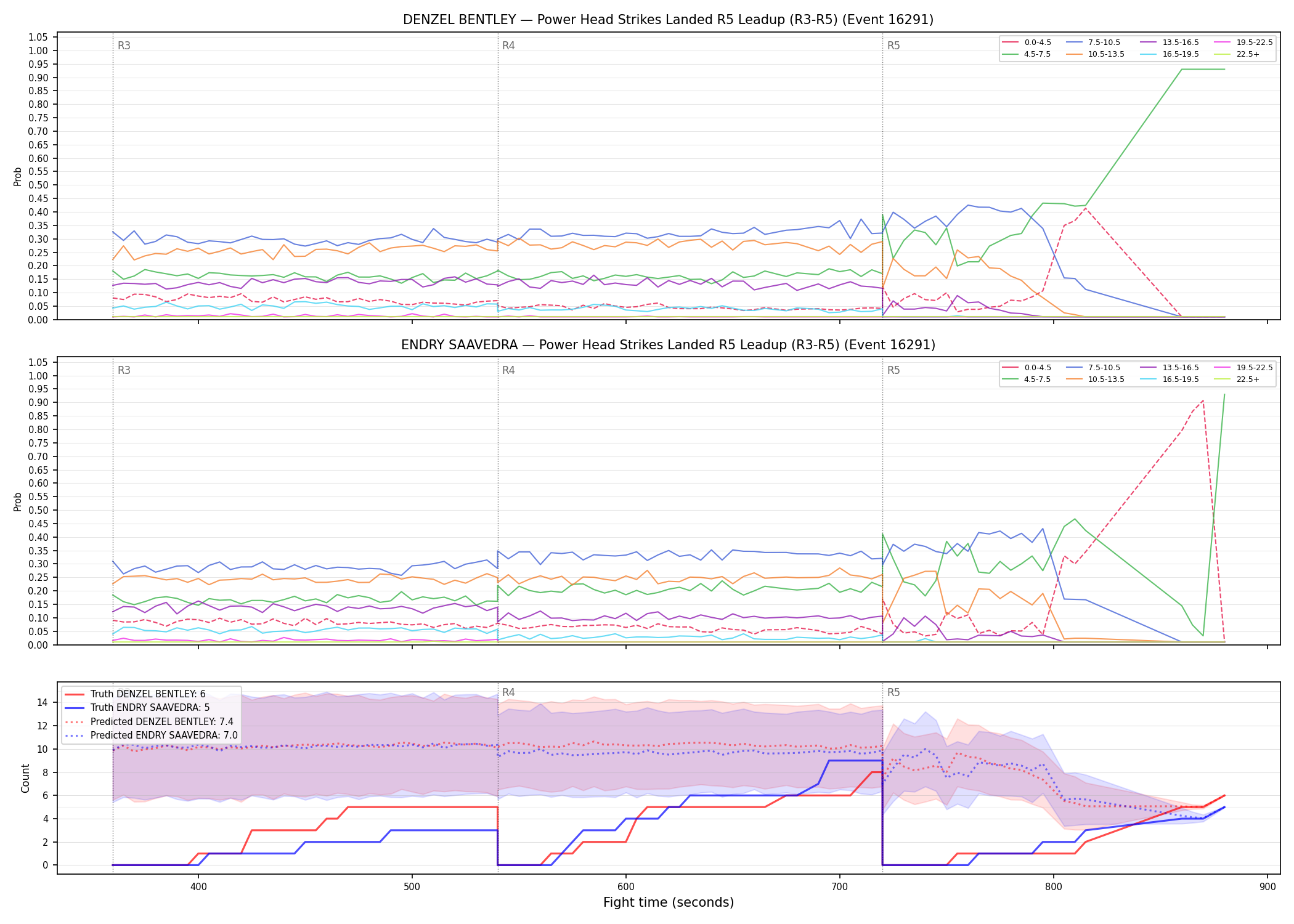Select the 10.5-13.5 legend label in the Denzel Bentley chart
The height and width of the screenshot is (924, 1294).
[1106, 54]
